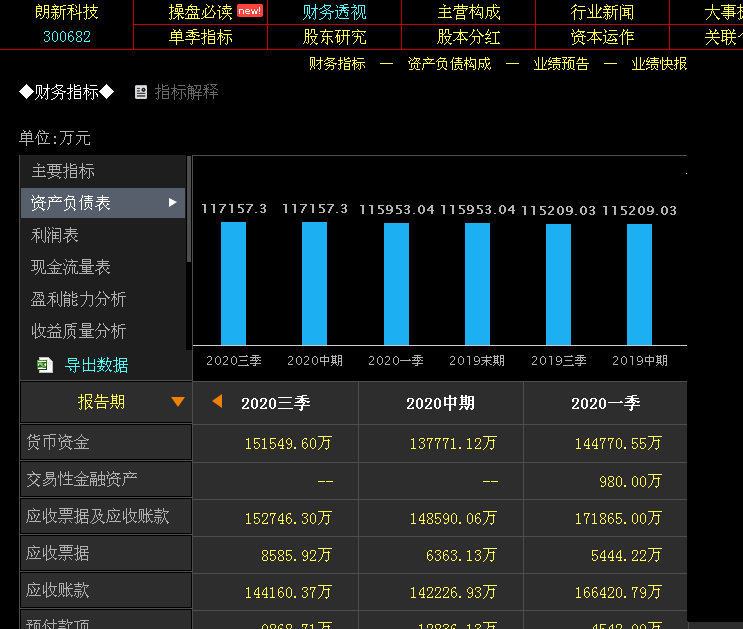Select 利润表 in the side menu
Screen dimensions: 743x629
(x=103, y=235)
